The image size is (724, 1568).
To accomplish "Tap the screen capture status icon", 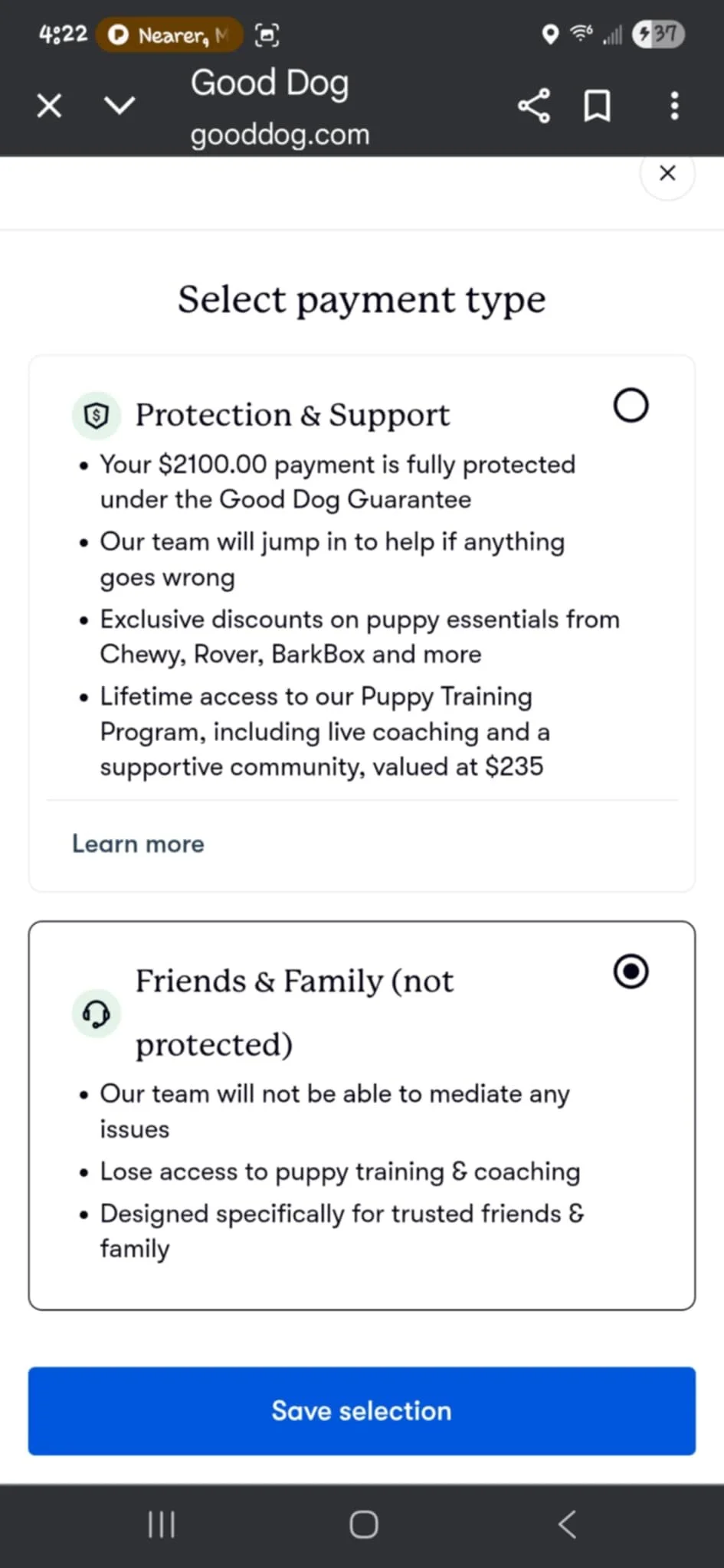I will [267, 34].
